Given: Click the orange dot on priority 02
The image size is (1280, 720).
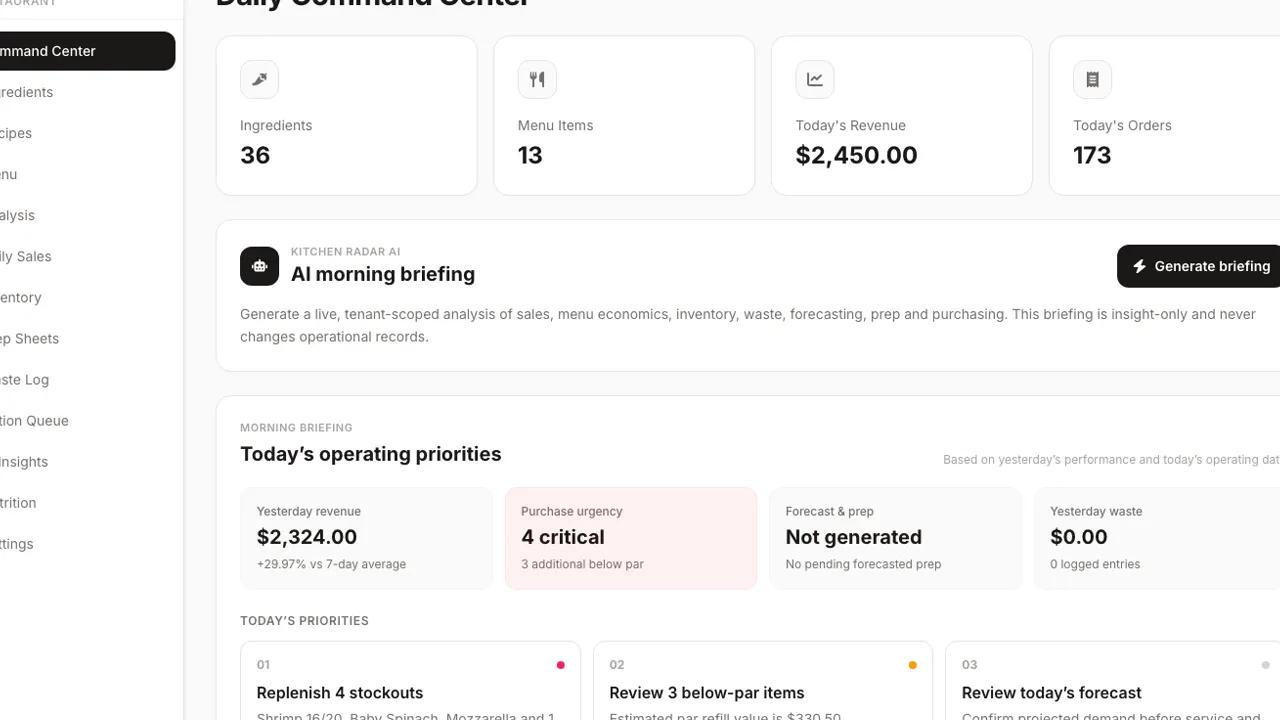Looking at the screenshot, I should (x=912, y=665).
